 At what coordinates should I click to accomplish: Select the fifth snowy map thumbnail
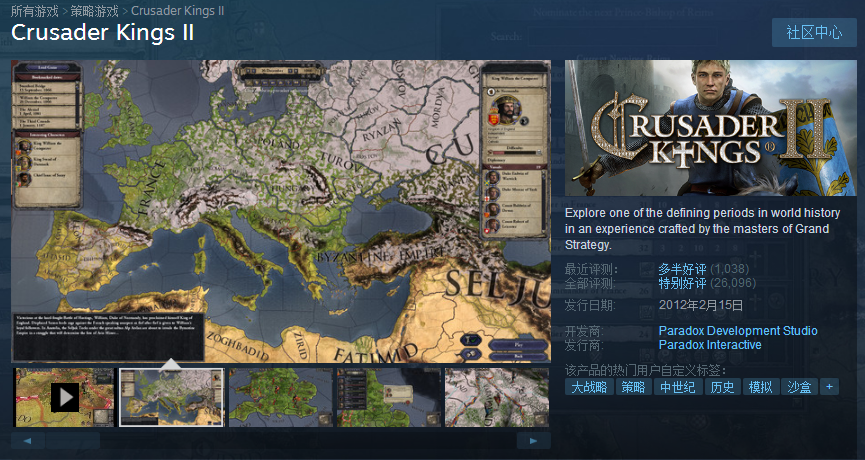tap(497, 397)
